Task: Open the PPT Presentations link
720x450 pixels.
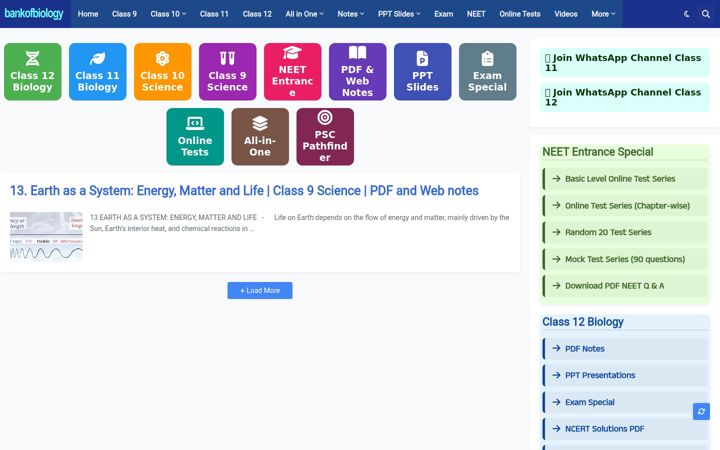Action: pos(624,375)
